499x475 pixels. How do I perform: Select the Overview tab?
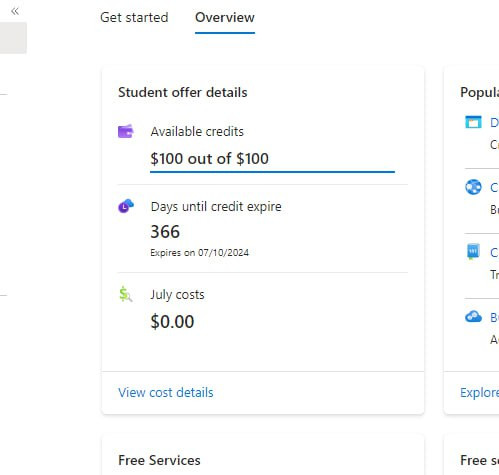[225, 17]
